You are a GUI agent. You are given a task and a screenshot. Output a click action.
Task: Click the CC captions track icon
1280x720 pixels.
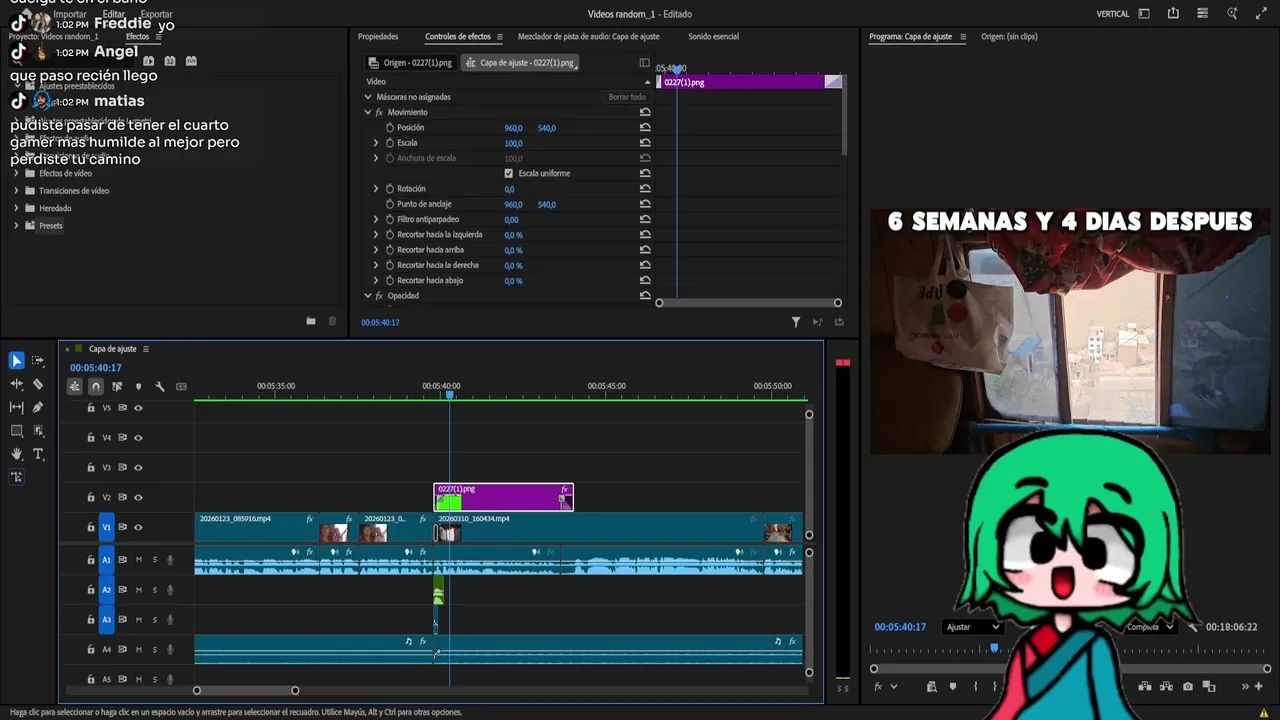click(x=181, y=386)
